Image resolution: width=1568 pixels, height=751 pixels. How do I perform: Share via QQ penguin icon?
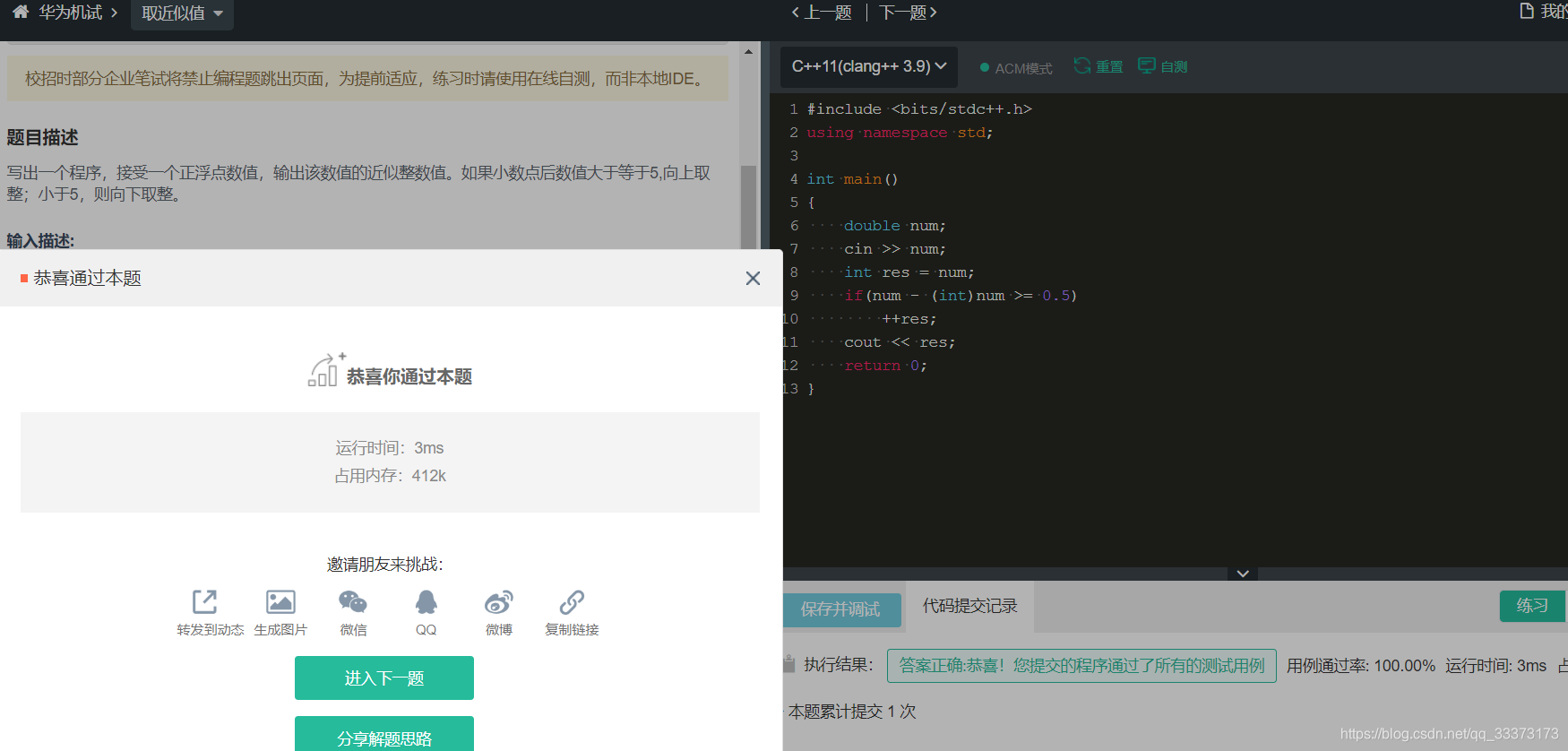pyautogui.click(x=426, y=601)
